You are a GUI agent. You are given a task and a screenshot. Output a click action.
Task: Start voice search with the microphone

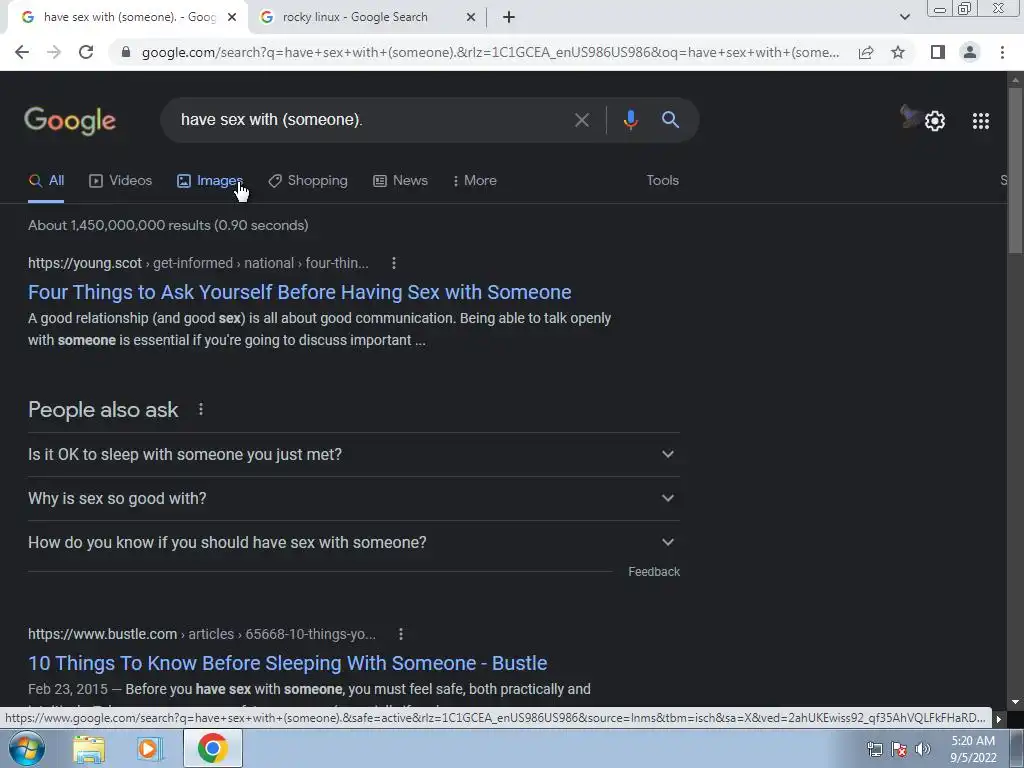point(630,120)
